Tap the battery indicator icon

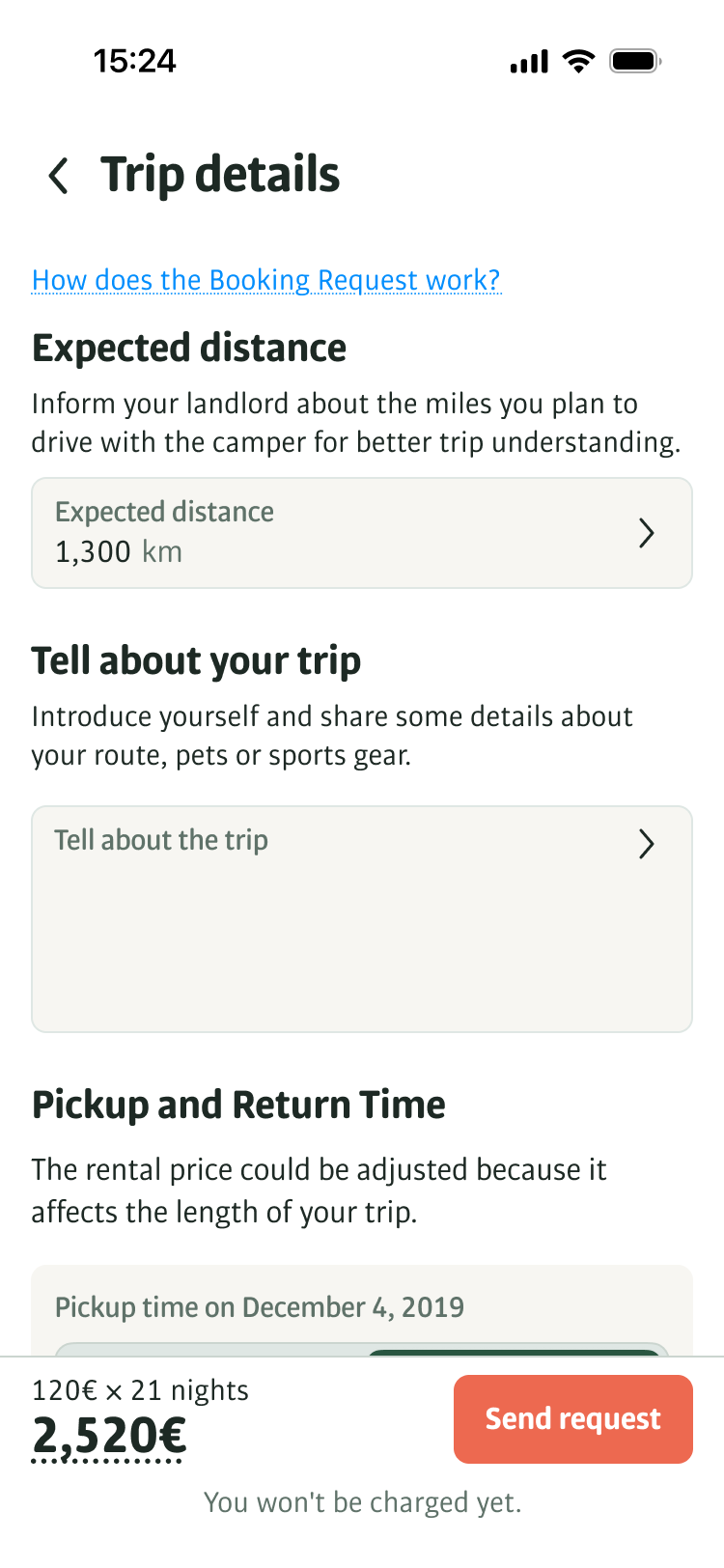click(x=635, y=63)
